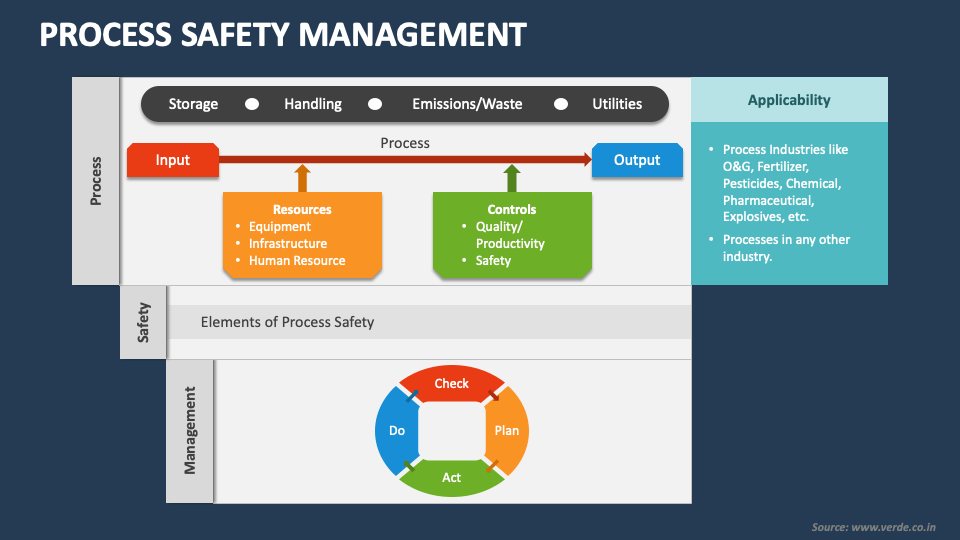Select the 'Controls' heading
960x540 pixels.
[512, 209]
